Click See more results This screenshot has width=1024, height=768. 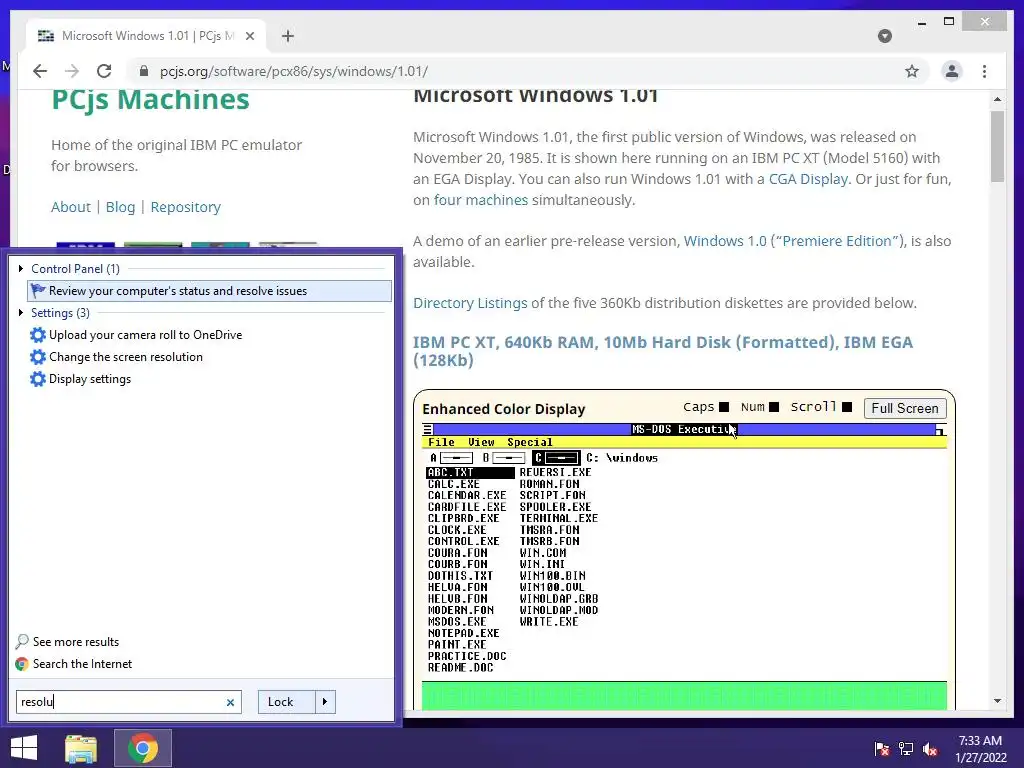(x=76, y=641)
